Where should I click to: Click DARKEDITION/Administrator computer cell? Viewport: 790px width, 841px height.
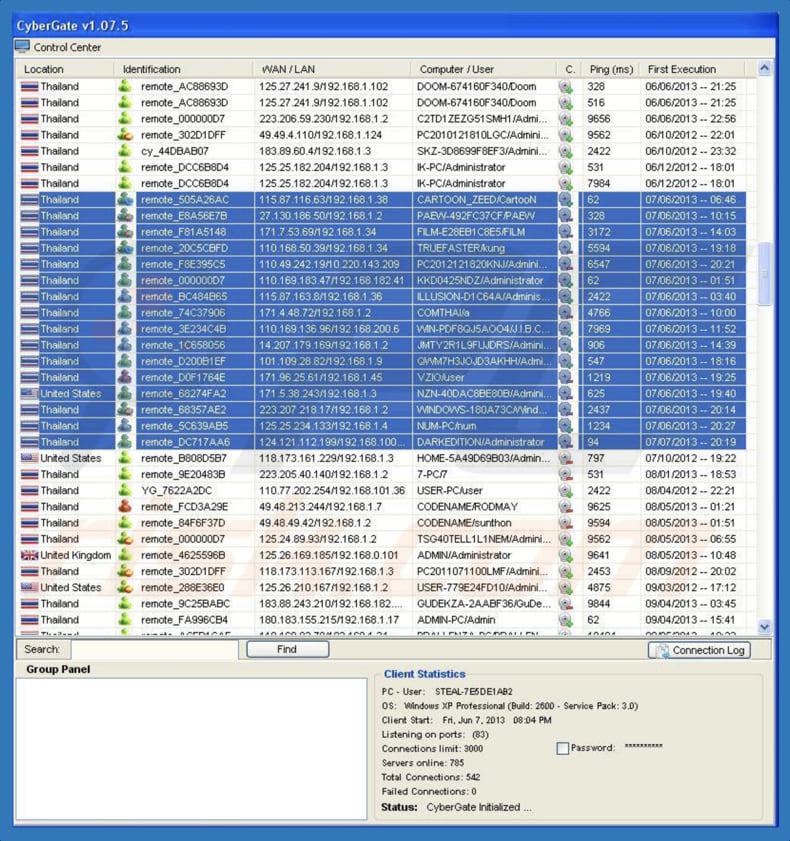[x=481, y=442]
